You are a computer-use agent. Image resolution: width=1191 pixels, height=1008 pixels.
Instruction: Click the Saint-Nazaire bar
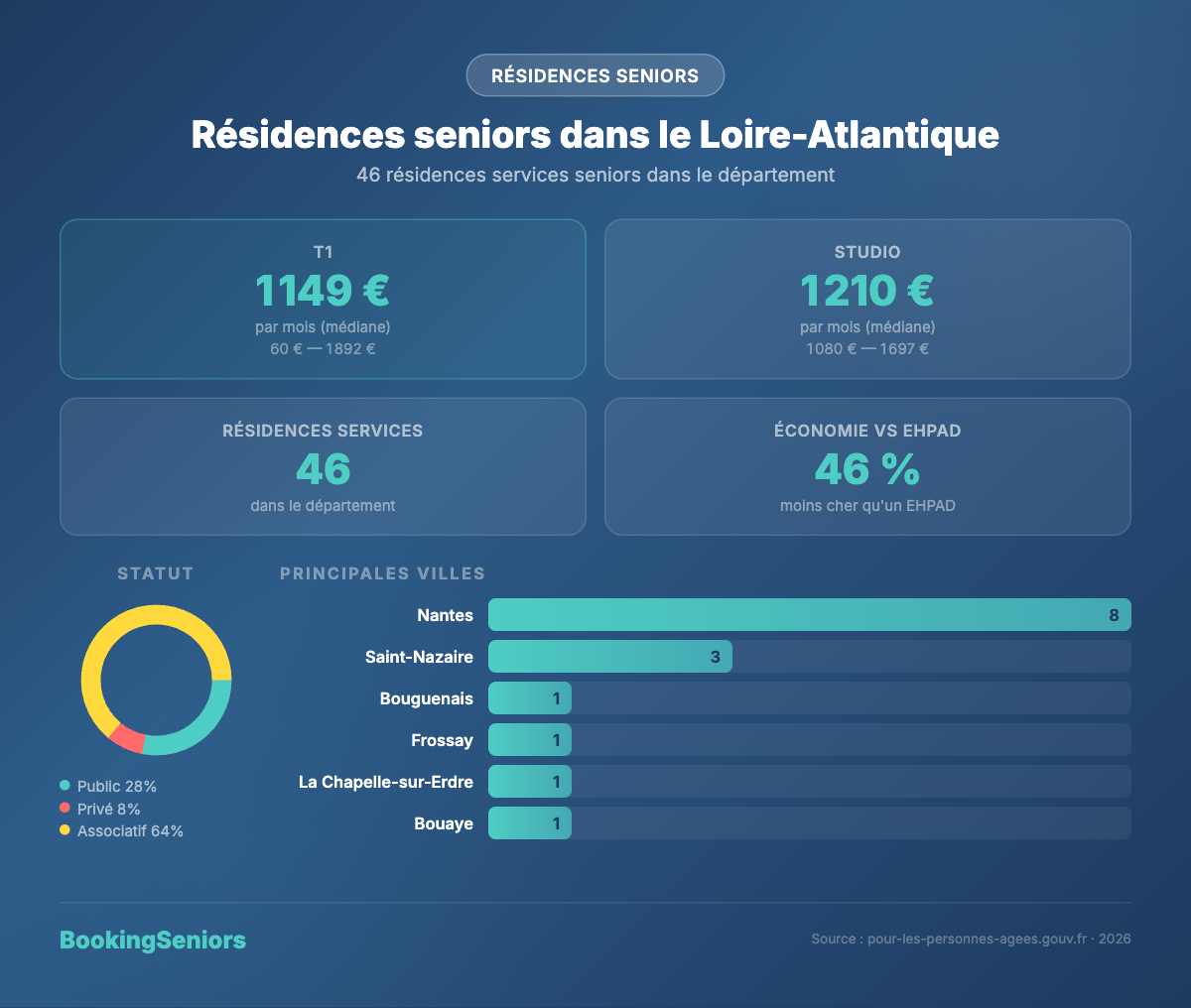pos(609,656)
